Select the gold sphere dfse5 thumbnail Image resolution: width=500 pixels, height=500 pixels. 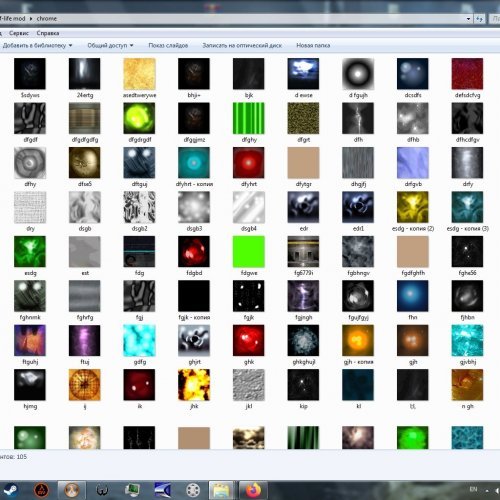tap(85, 163)
